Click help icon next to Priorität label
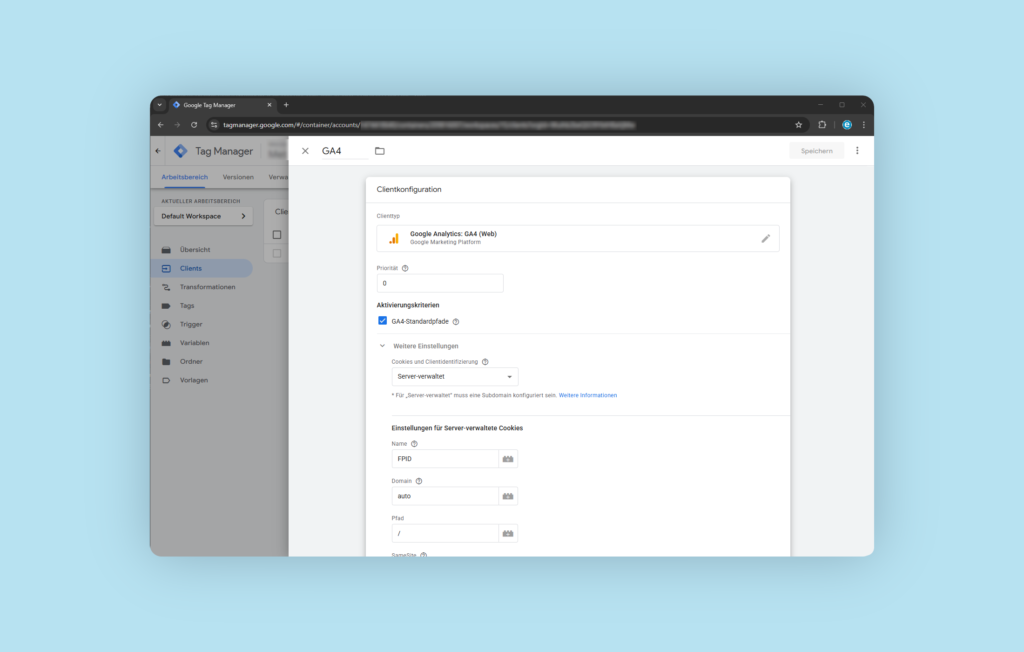The height and width of the screenshot is (652, 1024). tap(405, 268)
